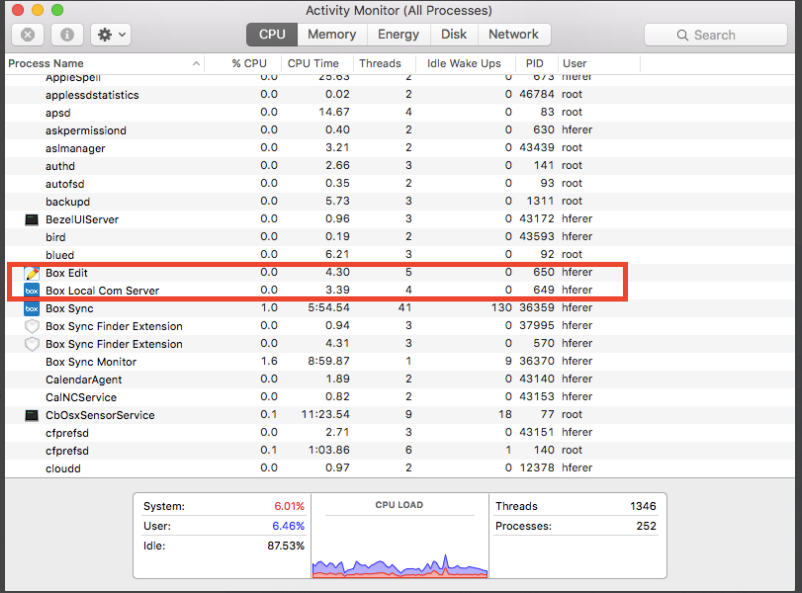Open the gear action dropdown menu

tap(111, 35)
